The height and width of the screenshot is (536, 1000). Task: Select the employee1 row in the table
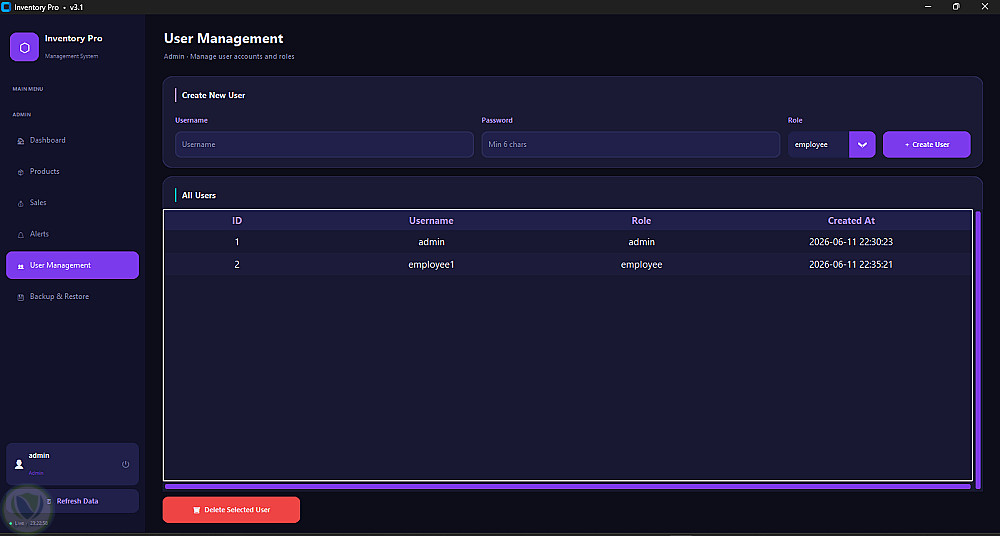point(568,264)
